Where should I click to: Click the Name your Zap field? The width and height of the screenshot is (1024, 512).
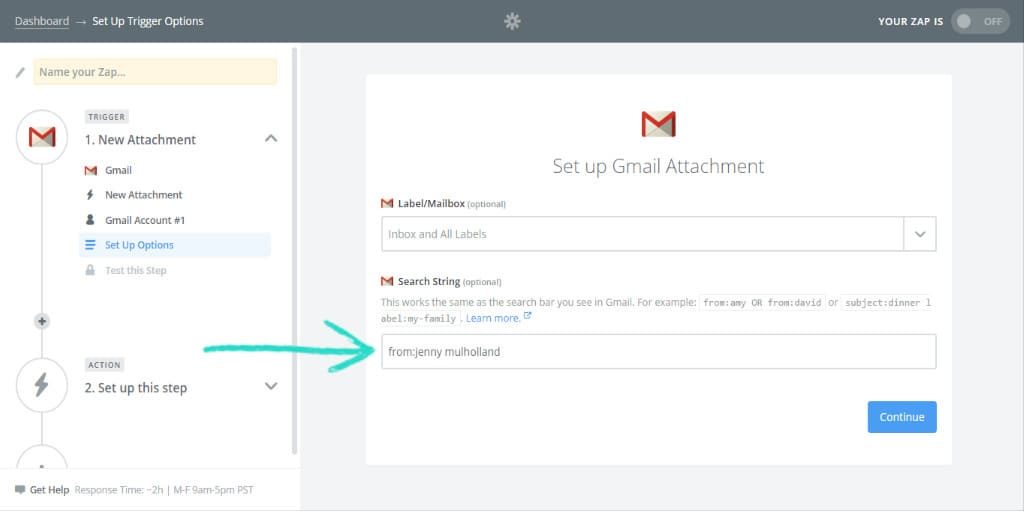tap(155, 72)
